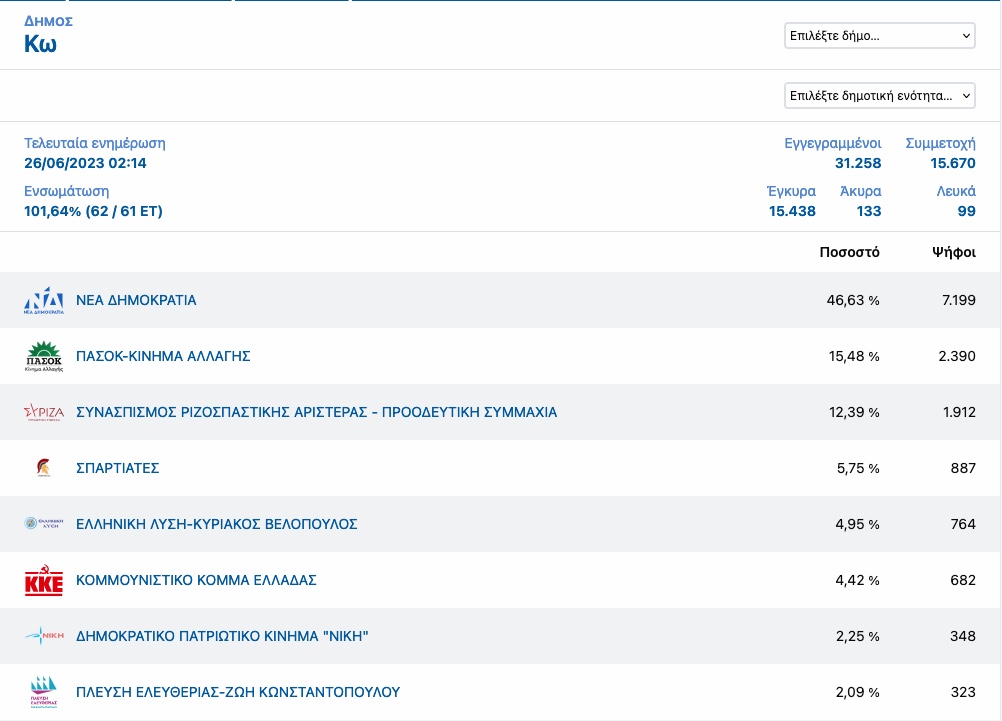1002x721 pixels.
Task: Click percentage '2,25 %' for ΝΙΚΗ
Action: point(858,636)
